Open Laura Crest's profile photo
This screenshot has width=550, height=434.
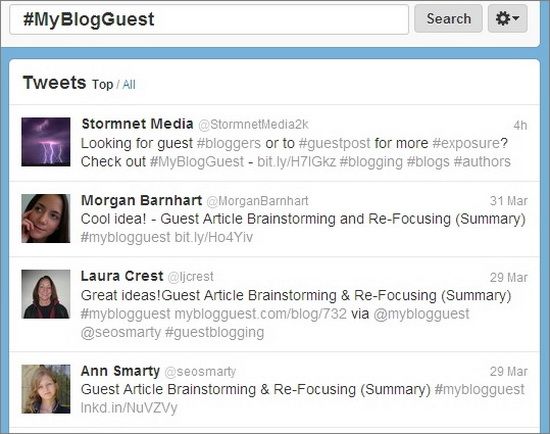[46, 294]
